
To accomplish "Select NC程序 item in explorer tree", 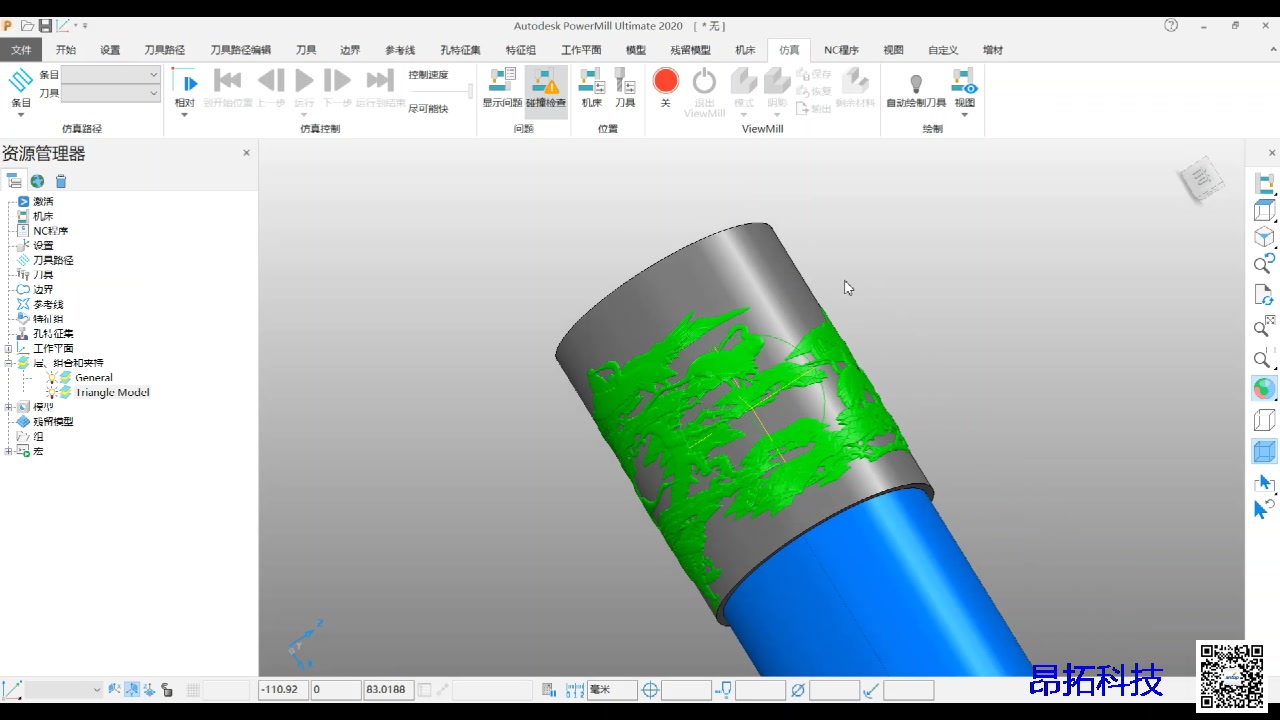I will [x=50, y=231].
